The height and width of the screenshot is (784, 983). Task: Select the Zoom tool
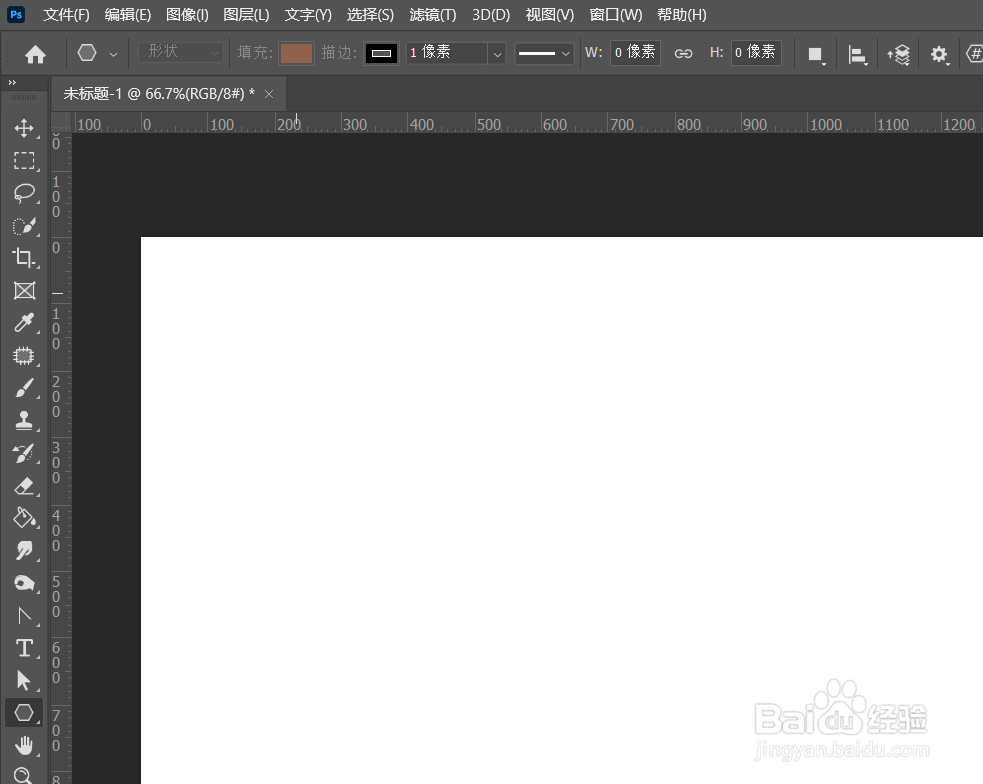coord(24,776)
